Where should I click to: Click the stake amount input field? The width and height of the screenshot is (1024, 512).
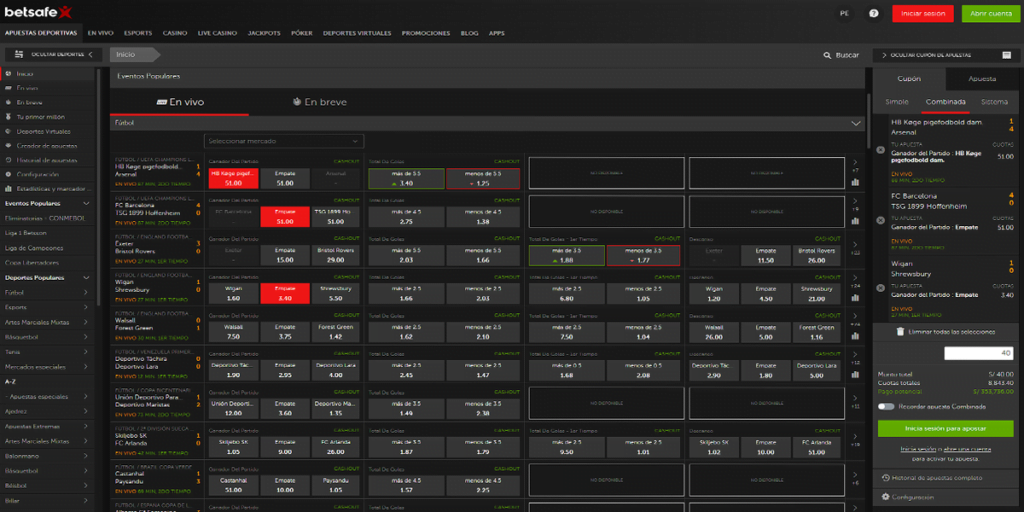(979, 353)
